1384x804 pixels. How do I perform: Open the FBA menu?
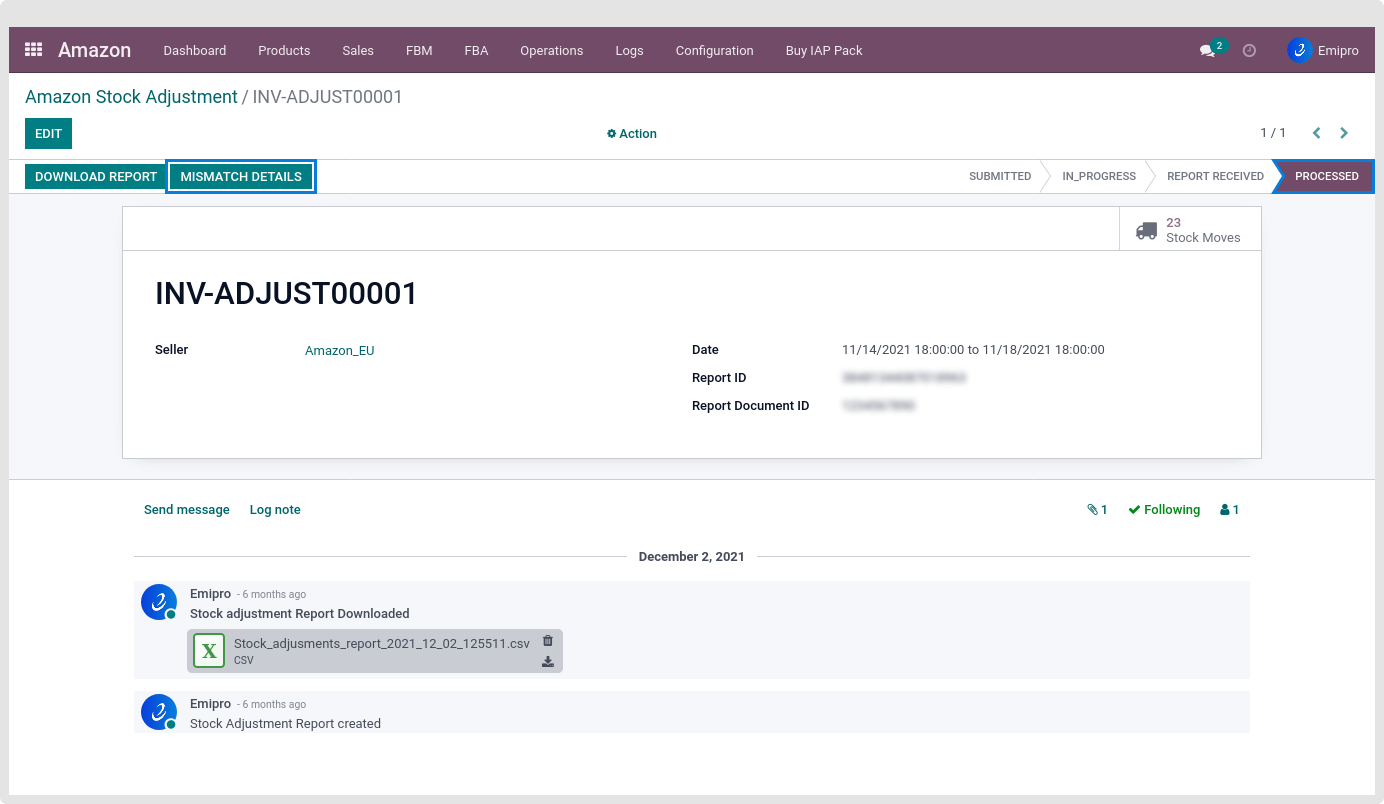(x=476, y=50)
